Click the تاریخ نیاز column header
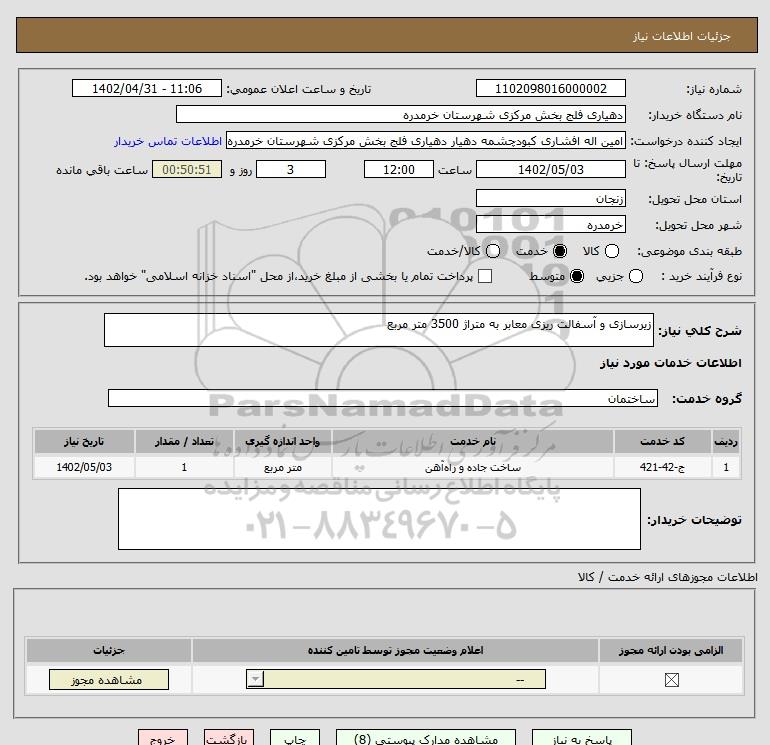The height and width of the screenshot is (745, 770). click(84, 441)
